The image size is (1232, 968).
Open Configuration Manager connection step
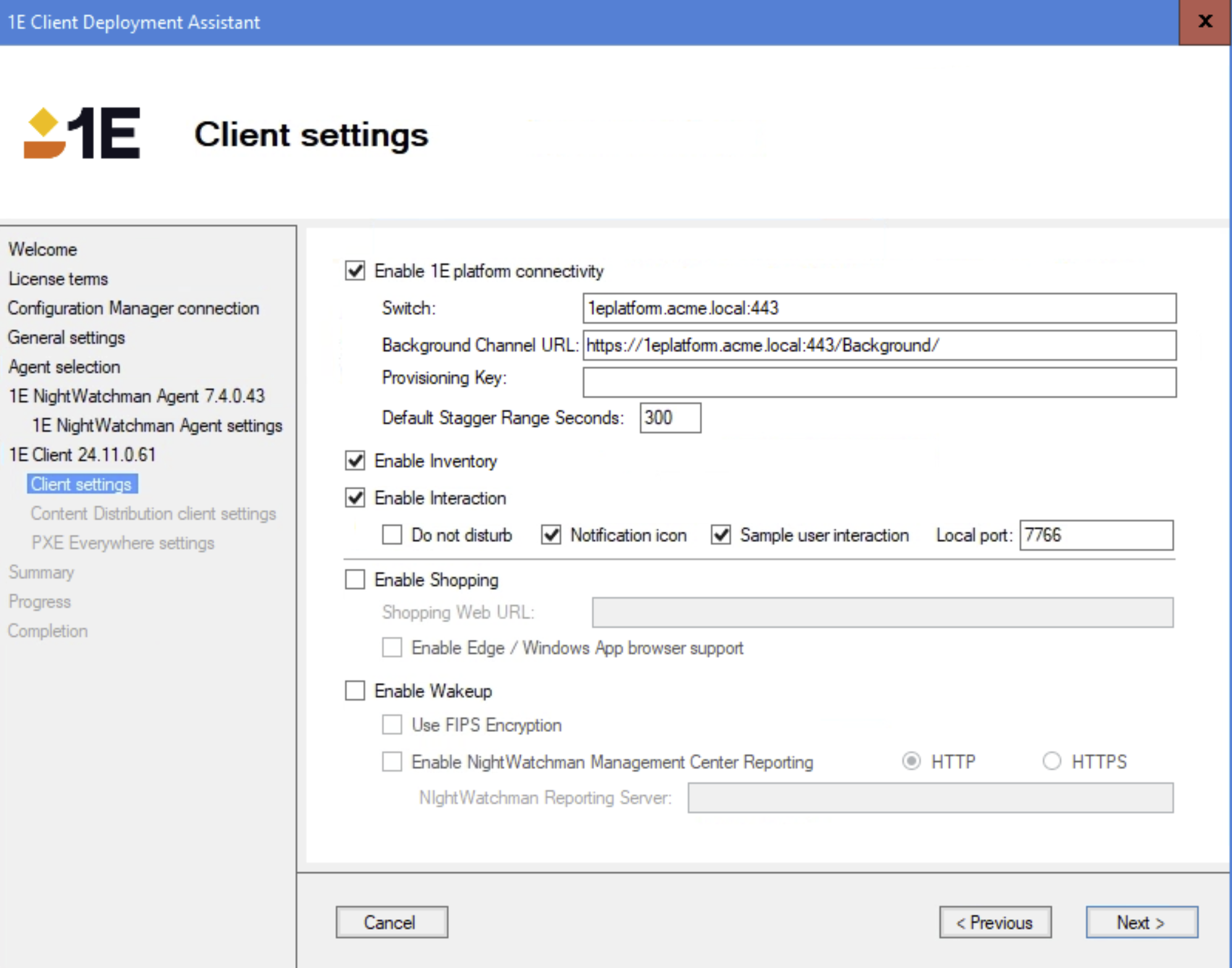click(x=133, y=308)
